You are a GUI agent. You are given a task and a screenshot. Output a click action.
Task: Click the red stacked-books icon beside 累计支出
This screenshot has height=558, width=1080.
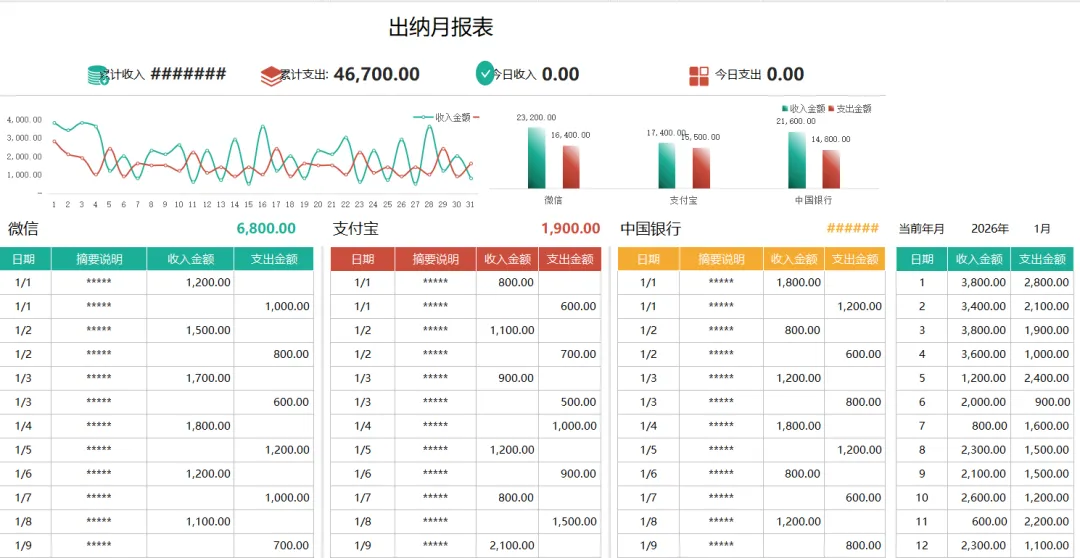(x=271, y=75)
